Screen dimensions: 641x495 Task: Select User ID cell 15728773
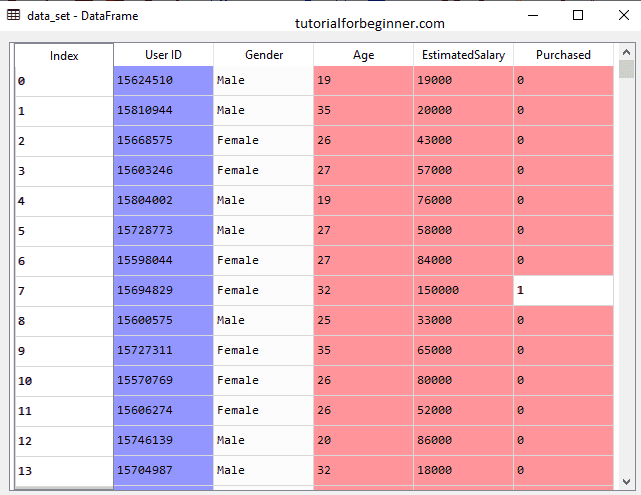tap(164, 231)
